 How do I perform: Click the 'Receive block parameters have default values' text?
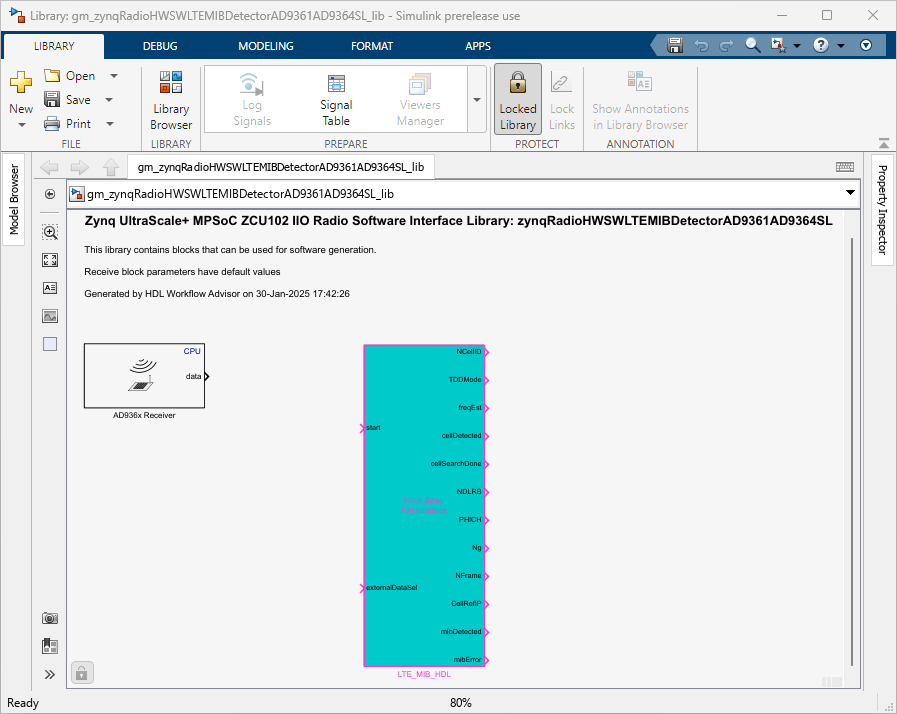[x=182, y=272]
